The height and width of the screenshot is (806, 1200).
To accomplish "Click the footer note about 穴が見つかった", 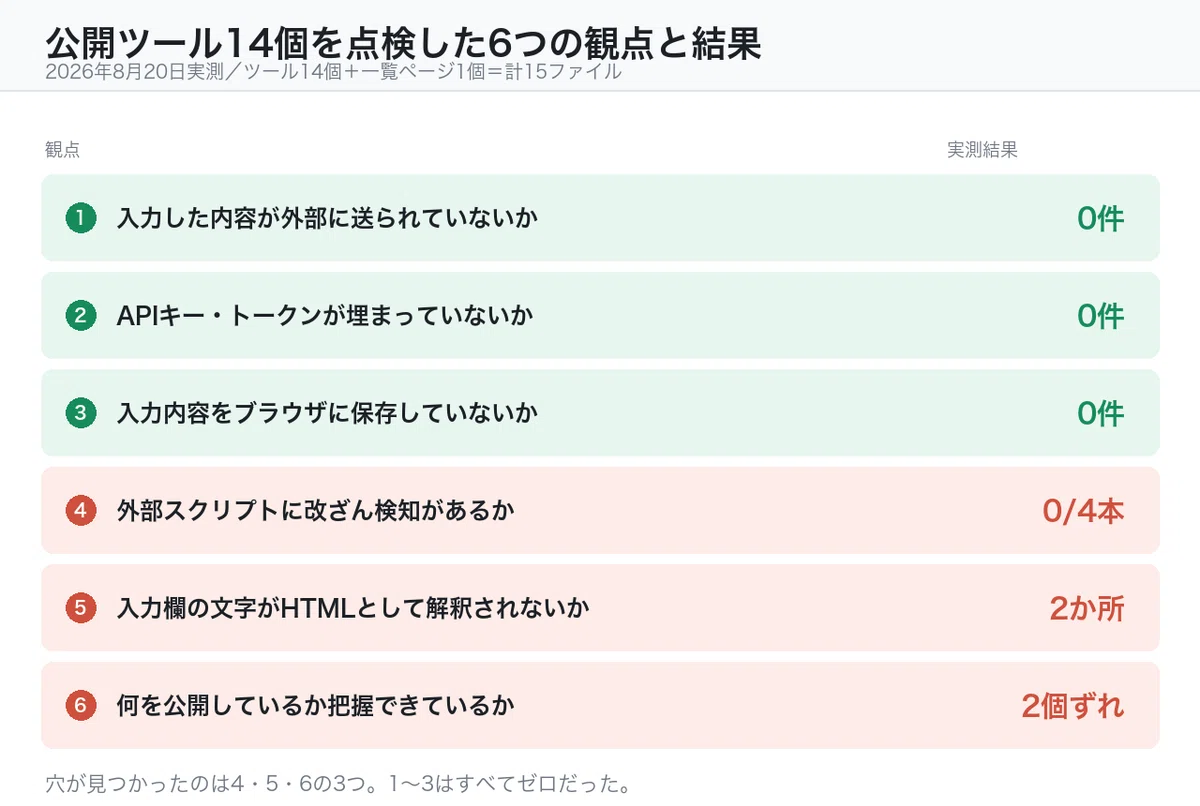I will click(338, 782).
